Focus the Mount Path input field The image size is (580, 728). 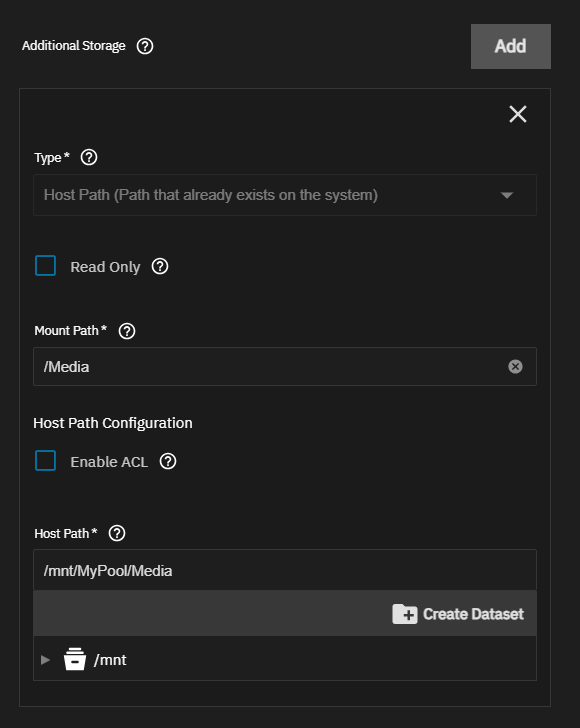tap(285, 367)
